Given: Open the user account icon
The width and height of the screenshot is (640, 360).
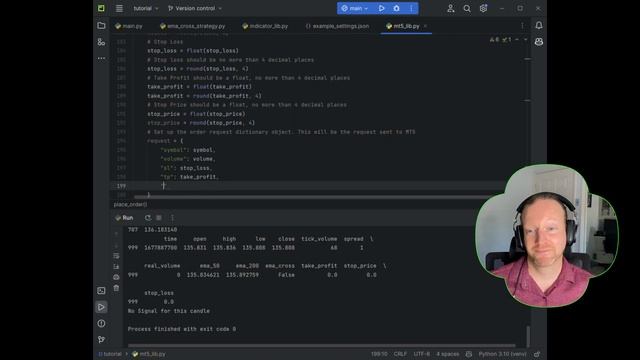Looking at the screenshot, I should click(x=451, y=8).
